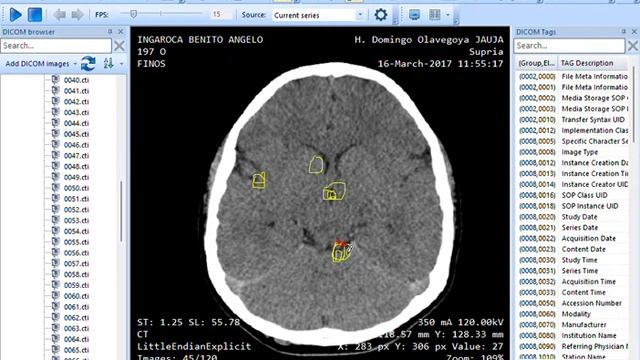Select file 0056.cti in browser

pyautogui.click(x=76, y=253)
